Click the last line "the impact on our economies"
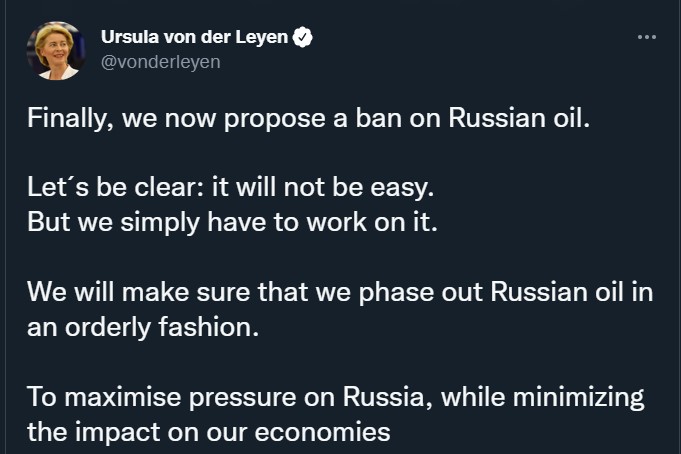The height and width of the screenshot is (454, 681). 209,432
